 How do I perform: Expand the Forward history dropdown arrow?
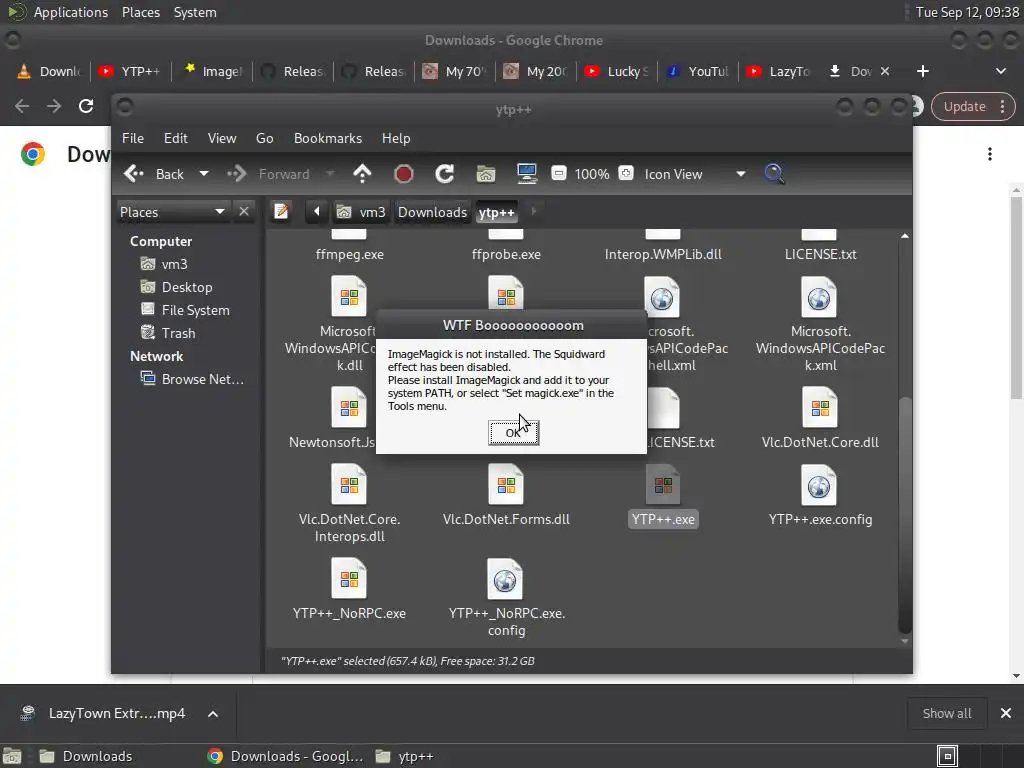pyautogui.click(x=330, y=174)
